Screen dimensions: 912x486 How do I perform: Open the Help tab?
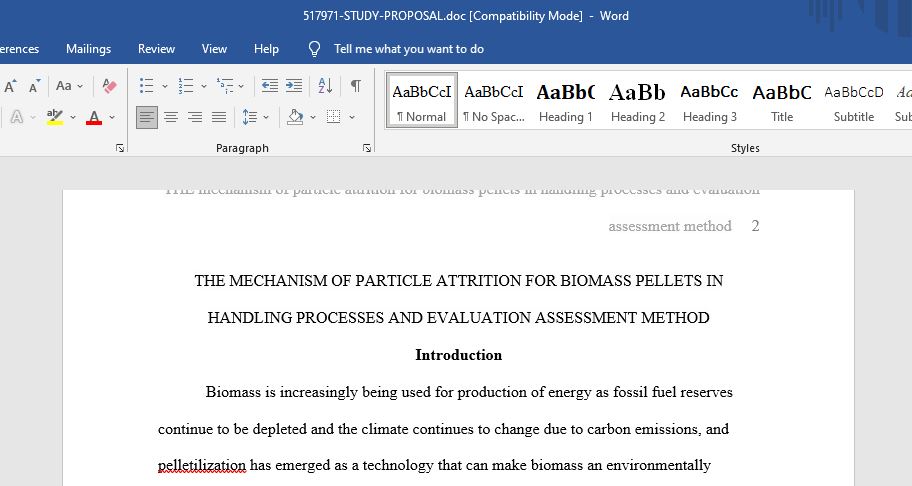click(266, 49)
